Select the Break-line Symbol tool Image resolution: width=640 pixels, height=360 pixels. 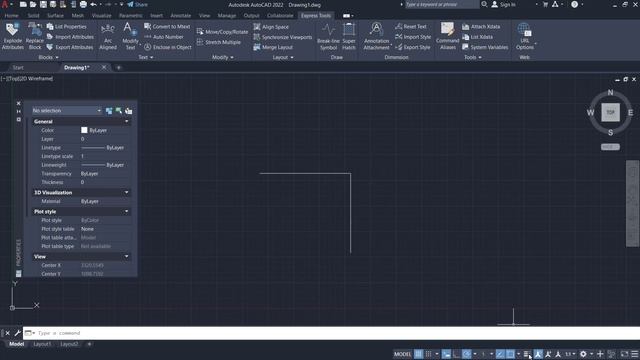pyautogui.click(x=328, y=36)
